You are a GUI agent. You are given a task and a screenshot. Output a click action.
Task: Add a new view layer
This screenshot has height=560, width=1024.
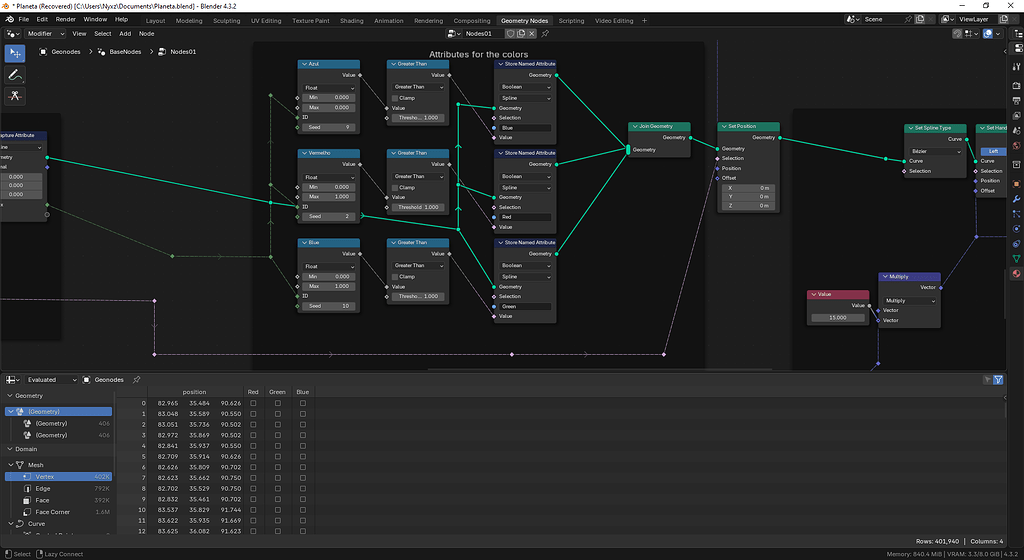coord(1004,20)
